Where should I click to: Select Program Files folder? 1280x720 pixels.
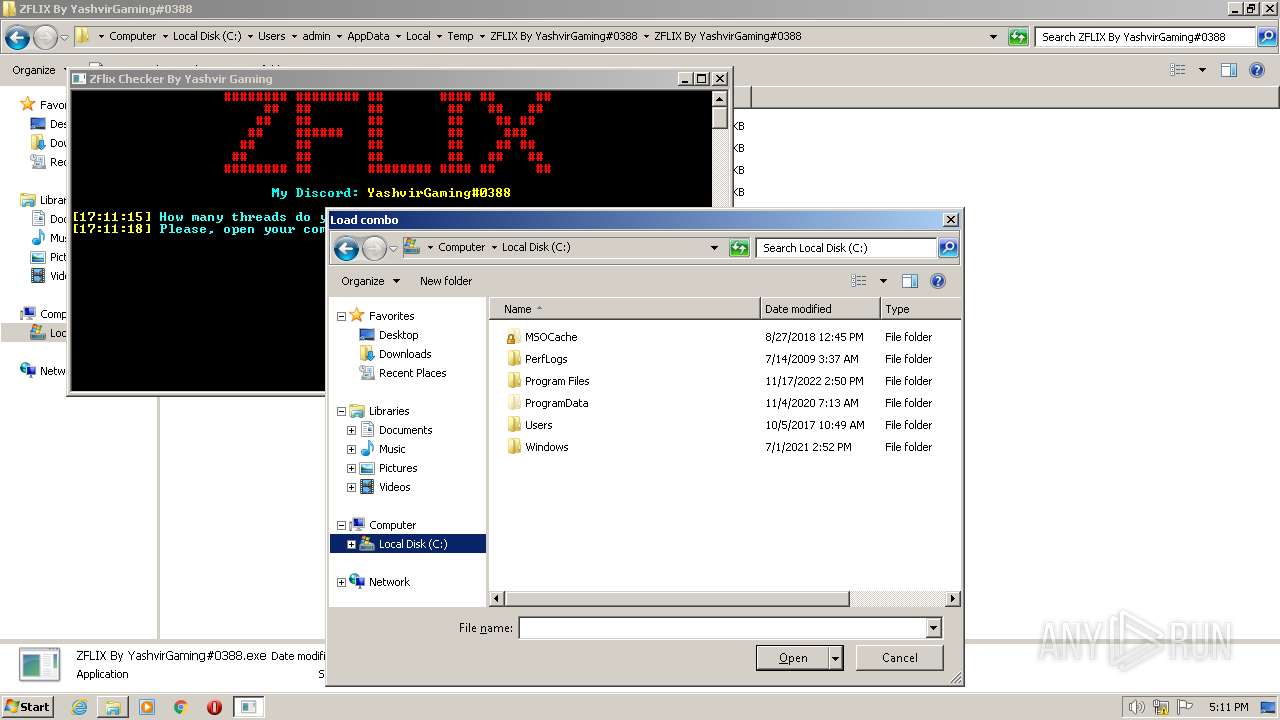(557, 381)
